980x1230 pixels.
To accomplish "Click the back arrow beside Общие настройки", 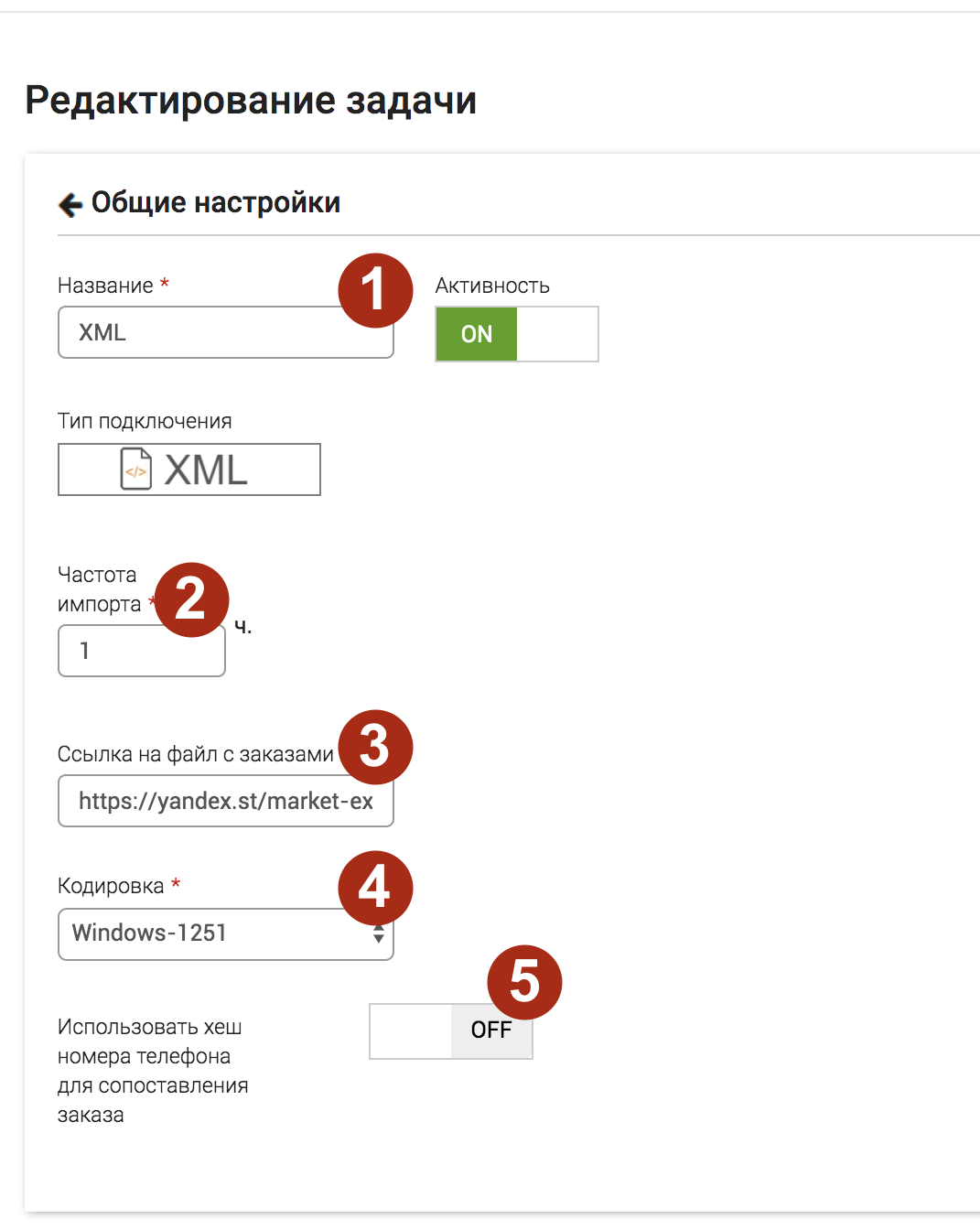I will 70,204.
